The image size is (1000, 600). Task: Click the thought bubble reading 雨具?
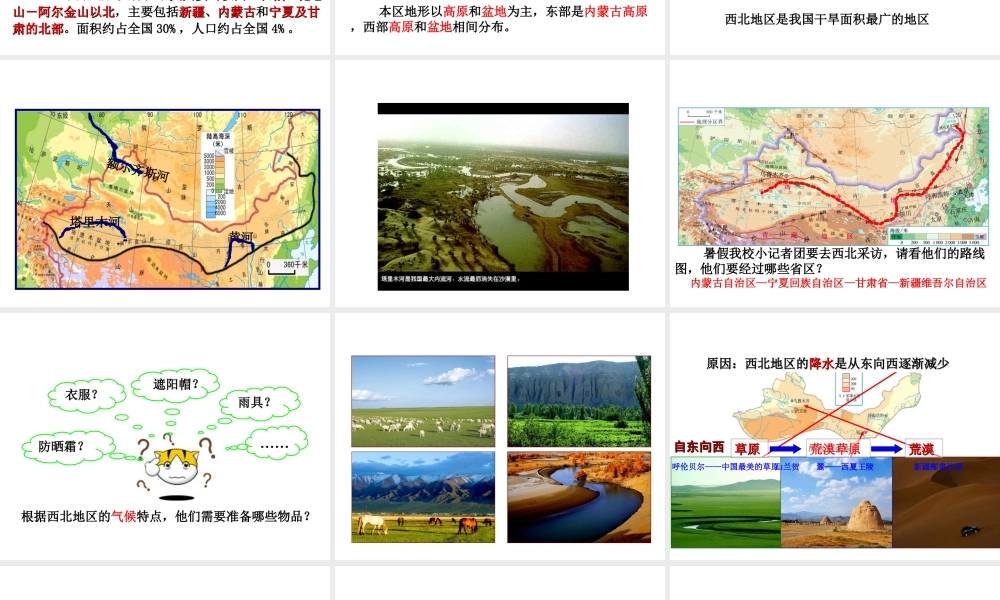259,402
